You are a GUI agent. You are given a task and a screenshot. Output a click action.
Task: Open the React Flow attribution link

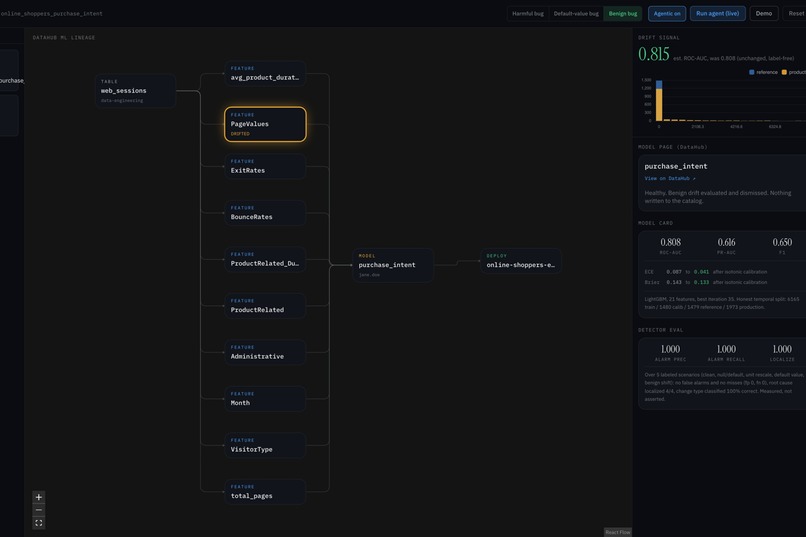(617, 532)
